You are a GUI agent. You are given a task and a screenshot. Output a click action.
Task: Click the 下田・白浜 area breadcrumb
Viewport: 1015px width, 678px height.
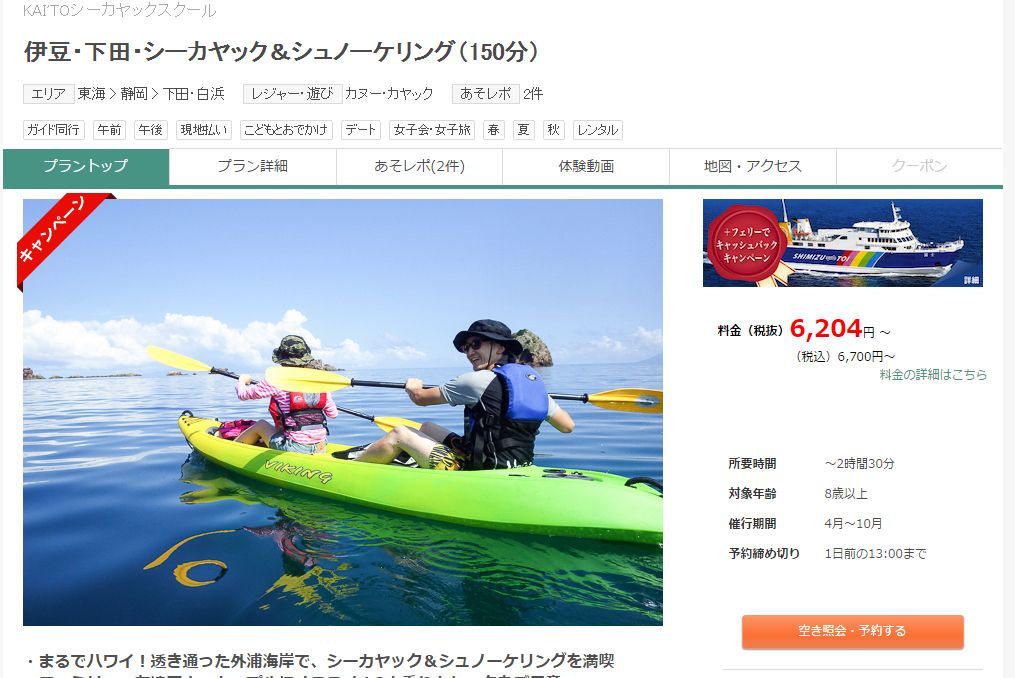[x=194, y=94]
